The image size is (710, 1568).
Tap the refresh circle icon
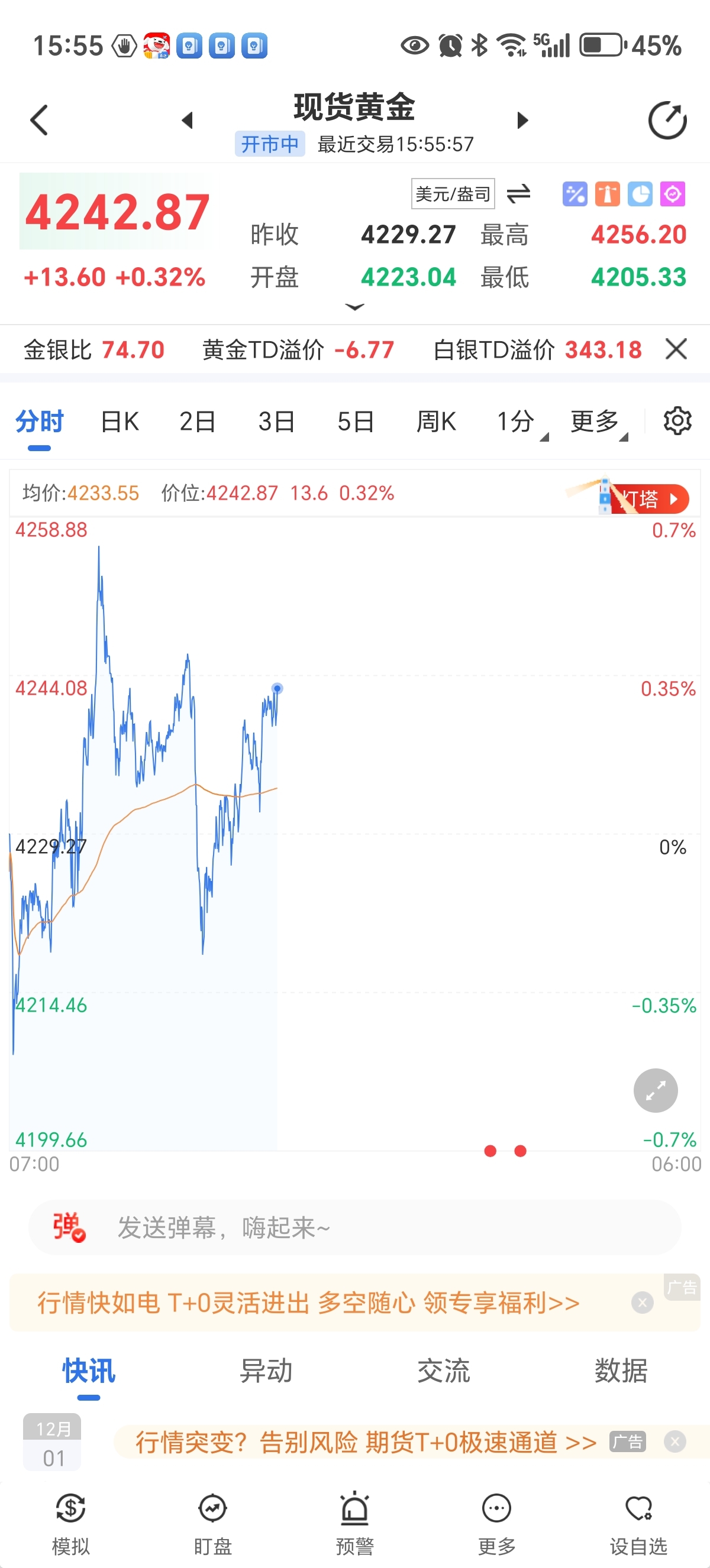click(667, 120)
